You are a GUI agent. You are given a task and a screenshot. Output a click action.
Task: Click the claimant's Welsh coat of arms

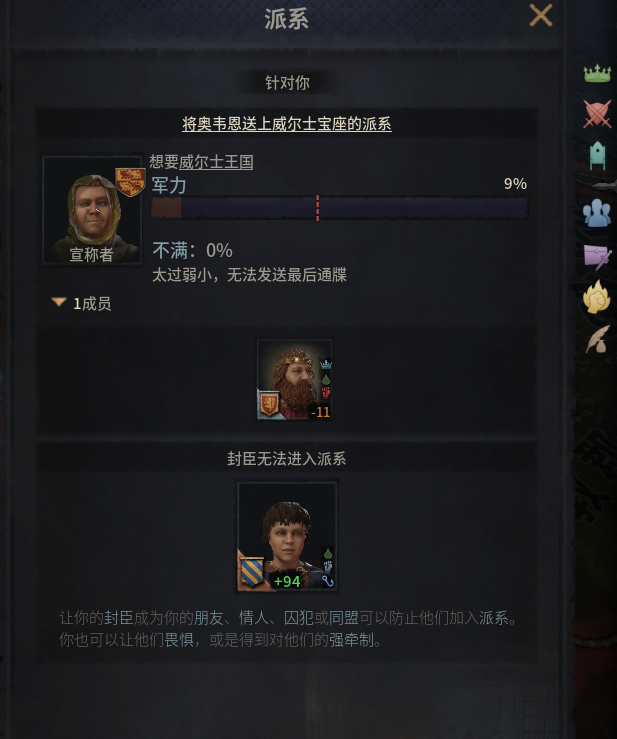(130, 181)
